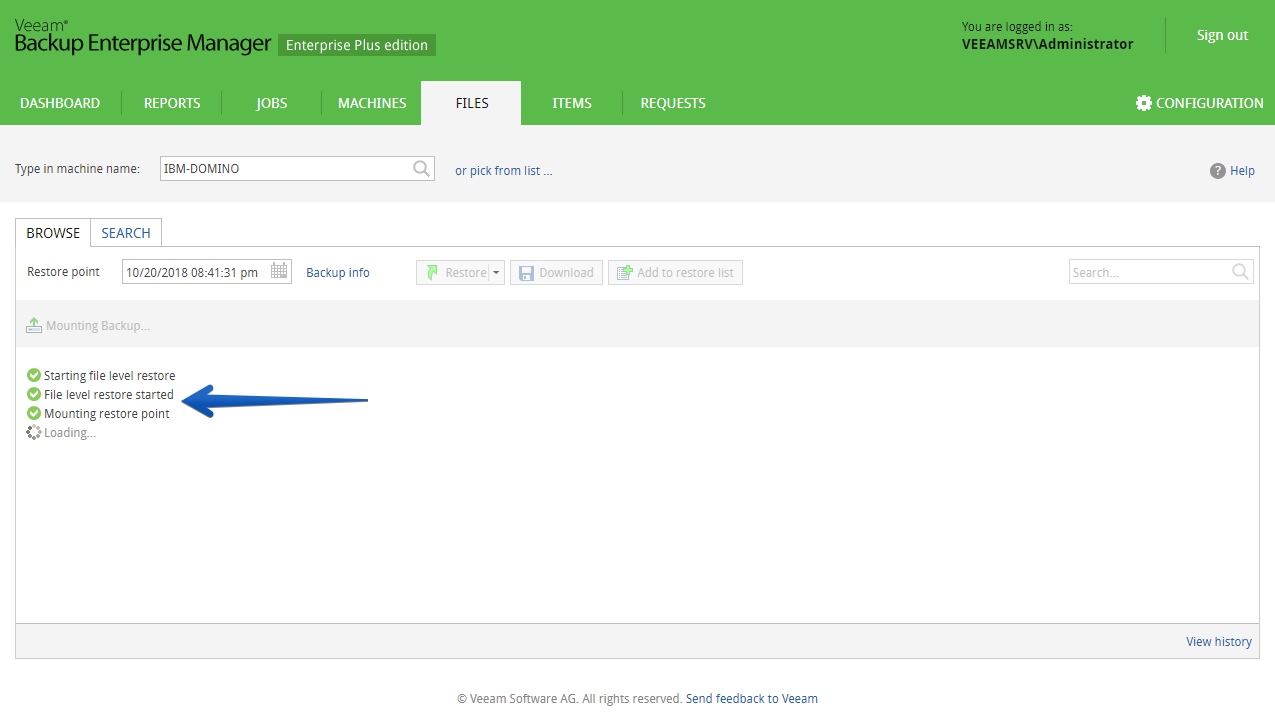
Task: Click the Download button
Action: click(556, 273)
